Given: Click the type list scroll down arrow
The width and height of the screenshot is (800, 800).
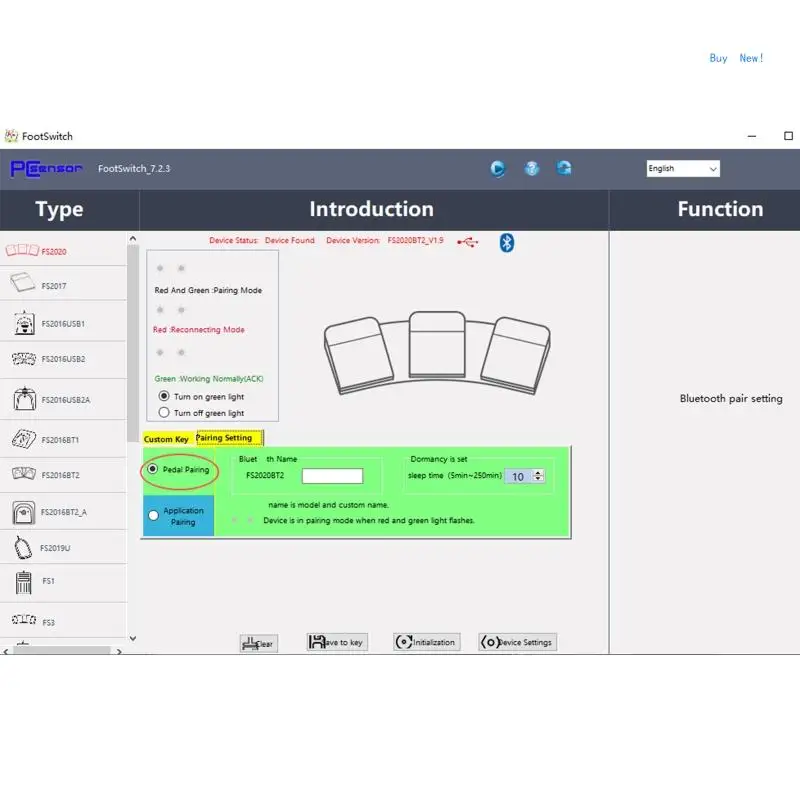Looking at the screenshot, I should point(133,638).
